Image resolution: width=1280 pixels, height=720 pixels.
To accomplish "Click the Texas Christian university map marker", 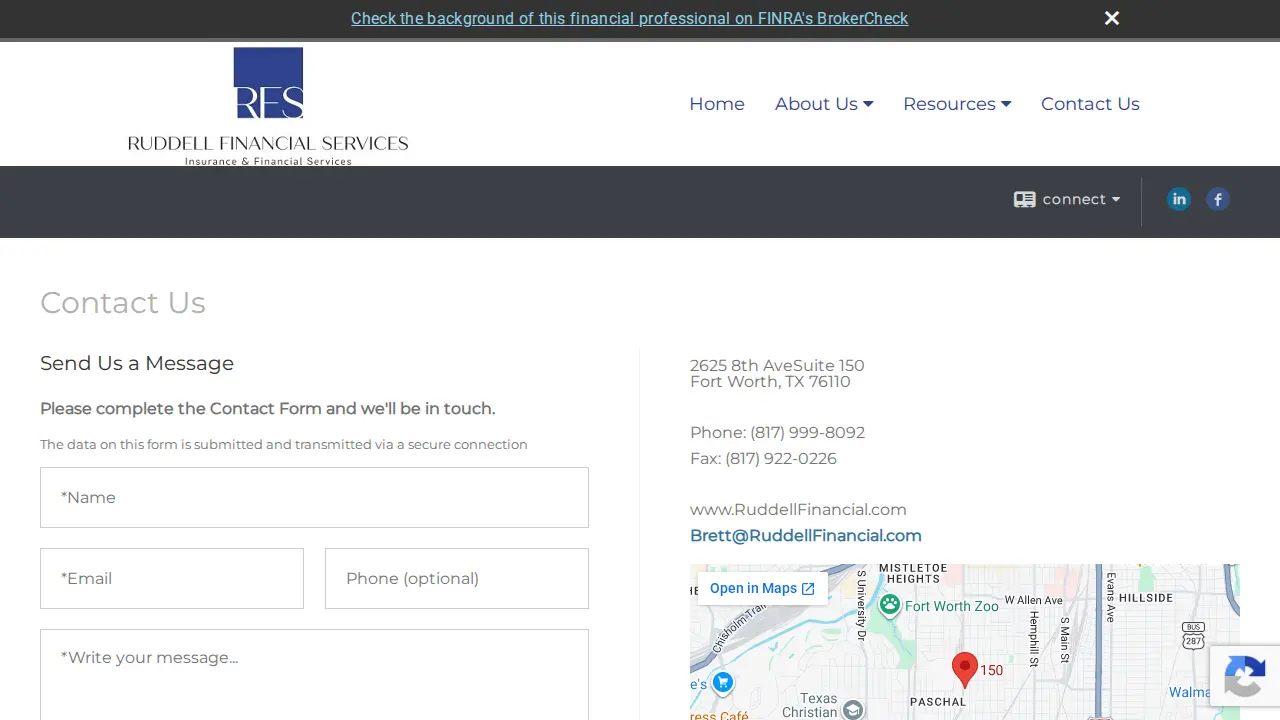I will tap(852, 709).
